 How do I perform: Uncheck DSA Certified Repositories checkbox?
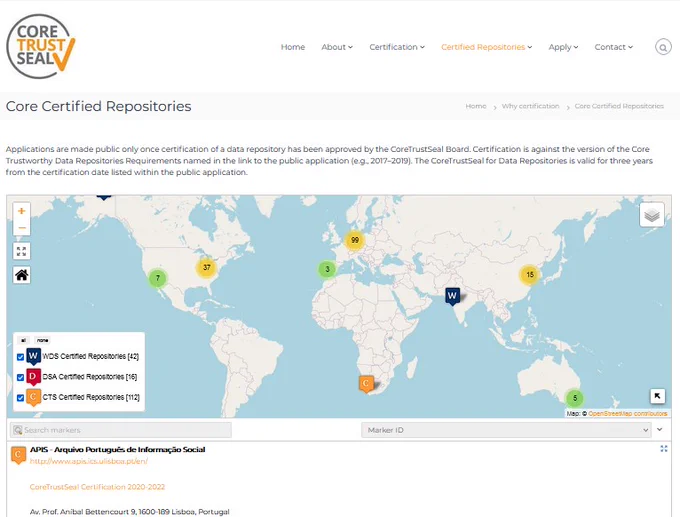pyautogui.click(x=20, y=377)
